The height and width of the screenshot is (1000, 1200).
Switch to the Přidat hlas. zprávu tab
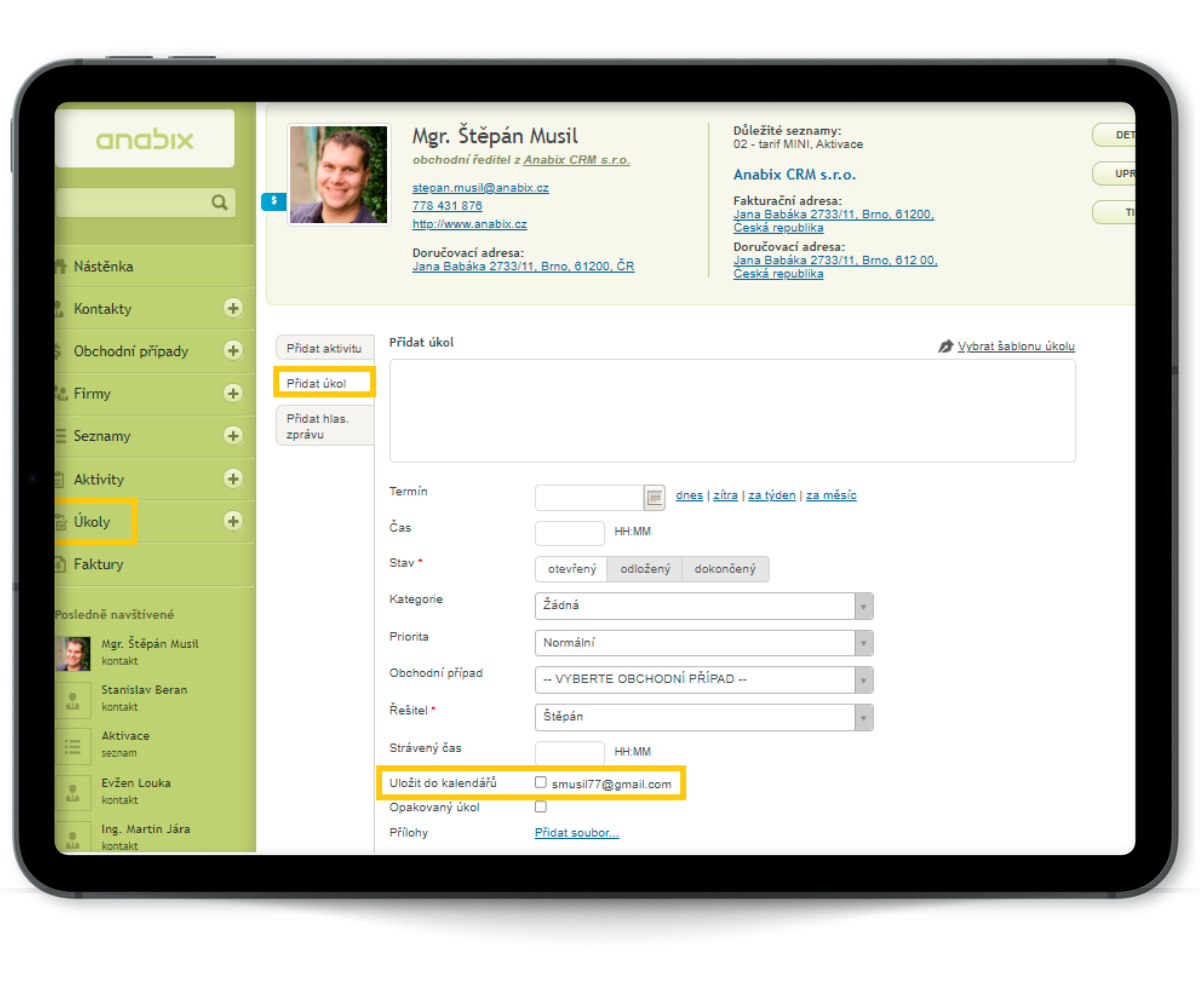[x=324, y=426]
